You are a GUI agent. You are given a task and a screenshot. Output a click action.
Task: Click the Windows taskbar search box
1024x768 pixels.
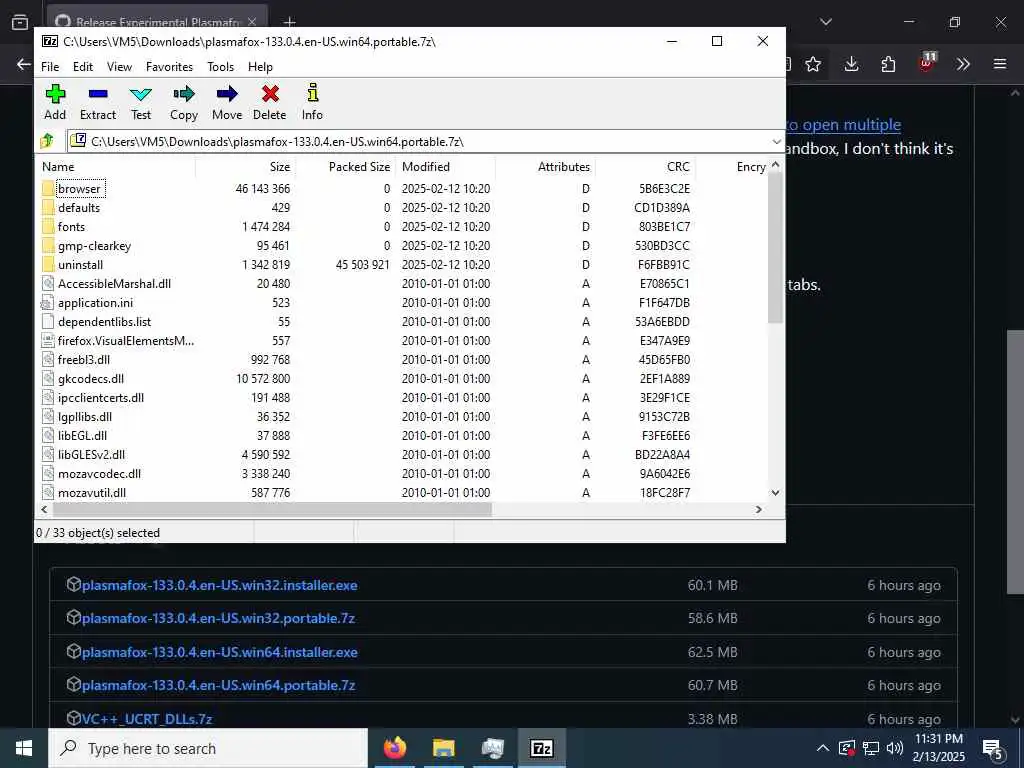tap(208, 748)
